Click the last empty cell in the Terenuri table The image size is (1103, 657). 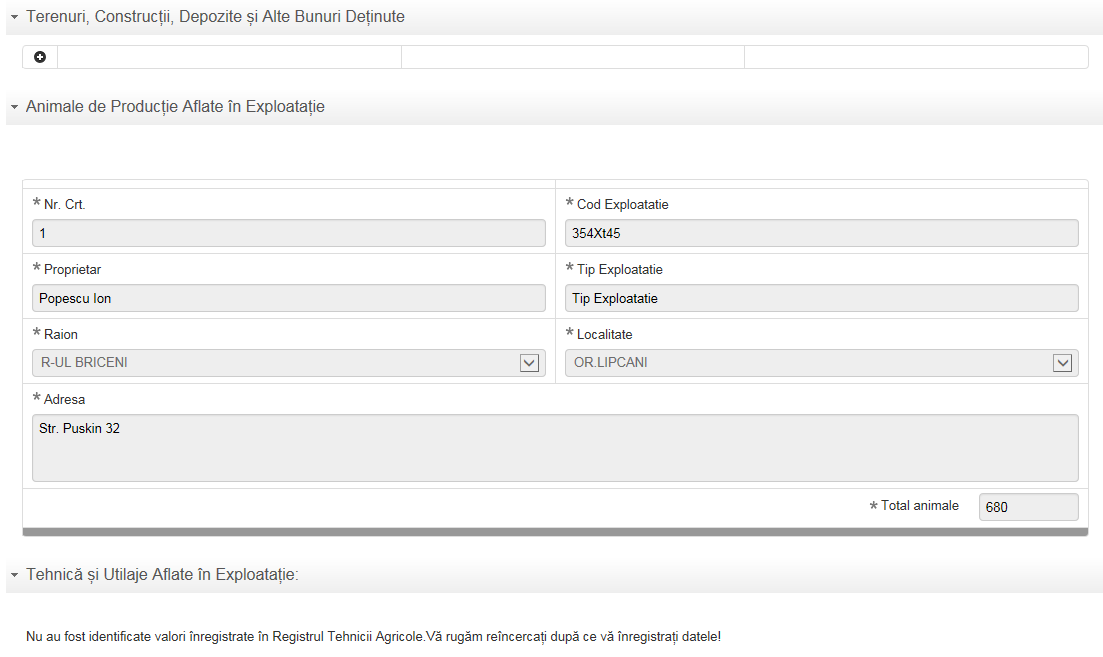[x=915, y=57]
